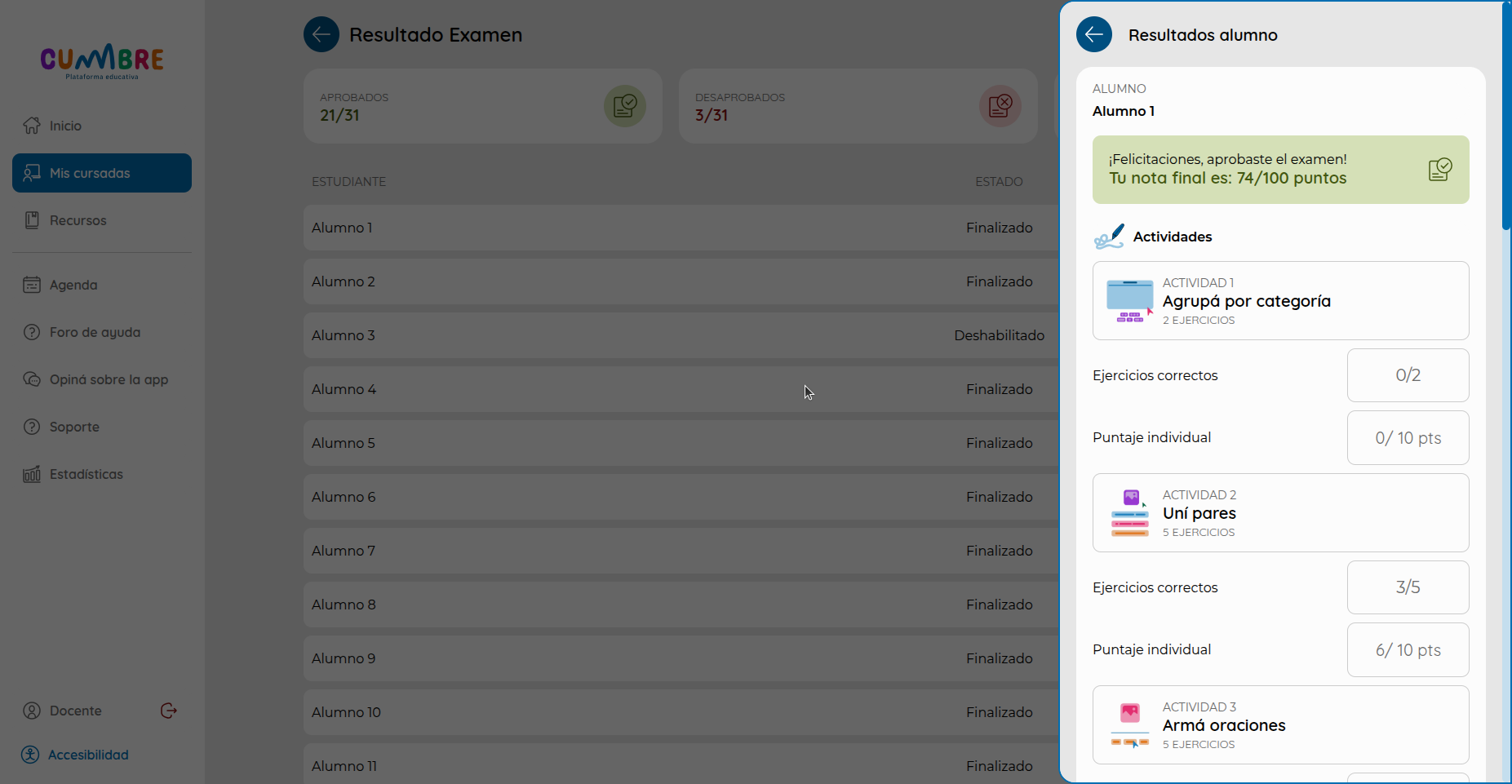
Task: Click the 0/ 10 pts puntaje box
Action: click(1408, 438)
